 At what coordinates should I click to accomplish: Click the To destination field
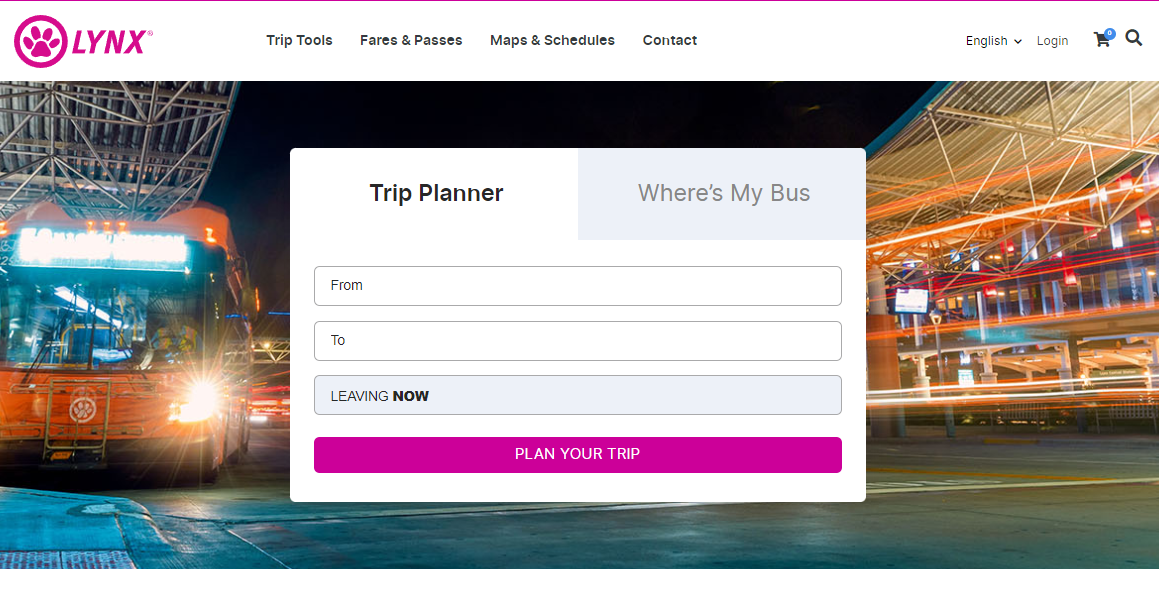(577, 341)
